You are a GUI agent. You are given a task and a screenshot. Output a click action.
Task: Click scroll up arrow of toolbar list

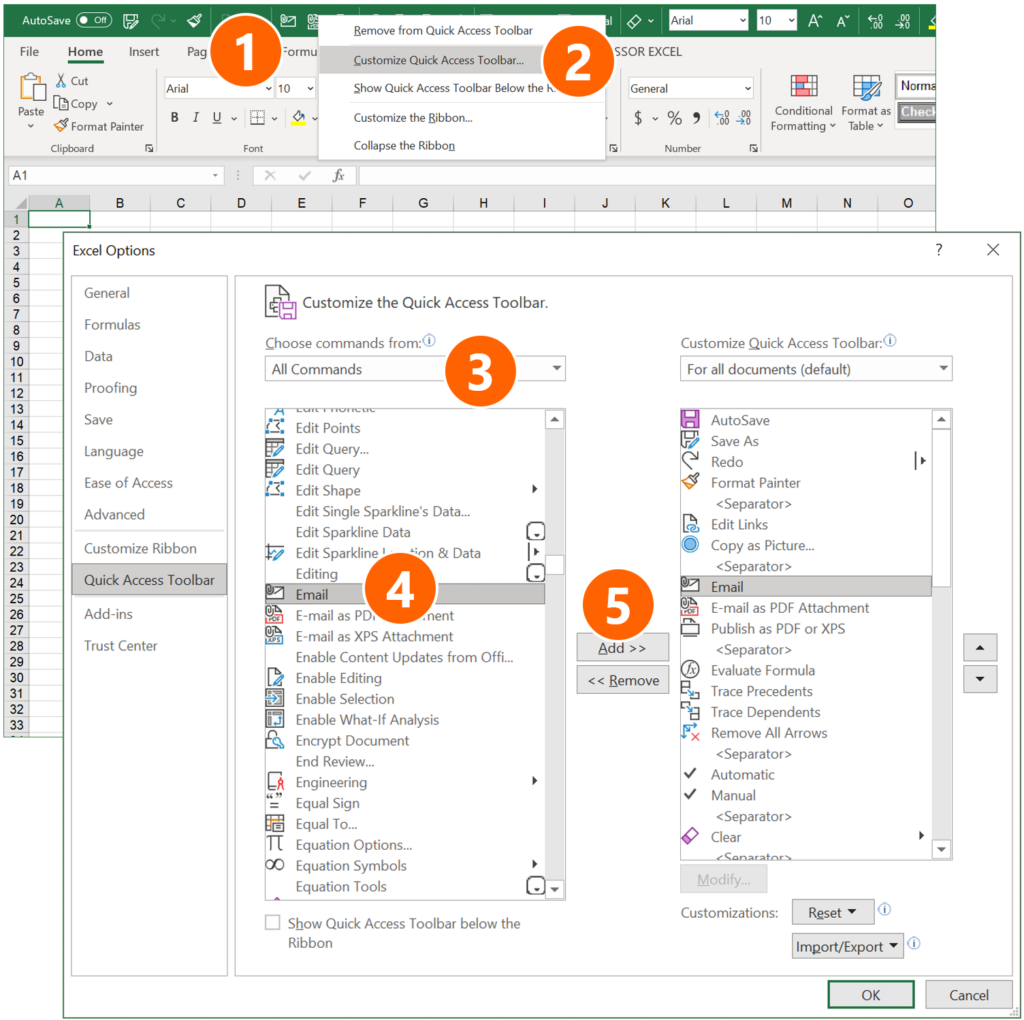[x=941, y=419]
